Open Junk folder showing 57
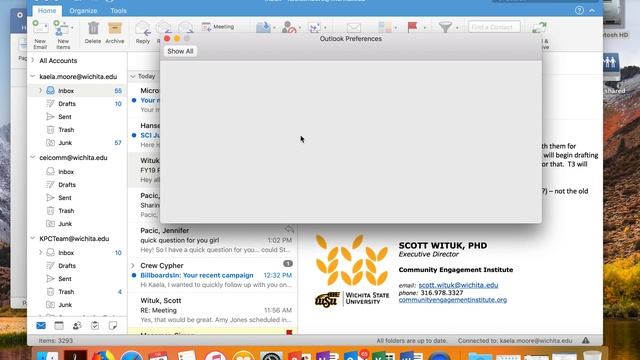Image resolution: width=640 pixels, height=360 pixels. click(x=77, y=143)
